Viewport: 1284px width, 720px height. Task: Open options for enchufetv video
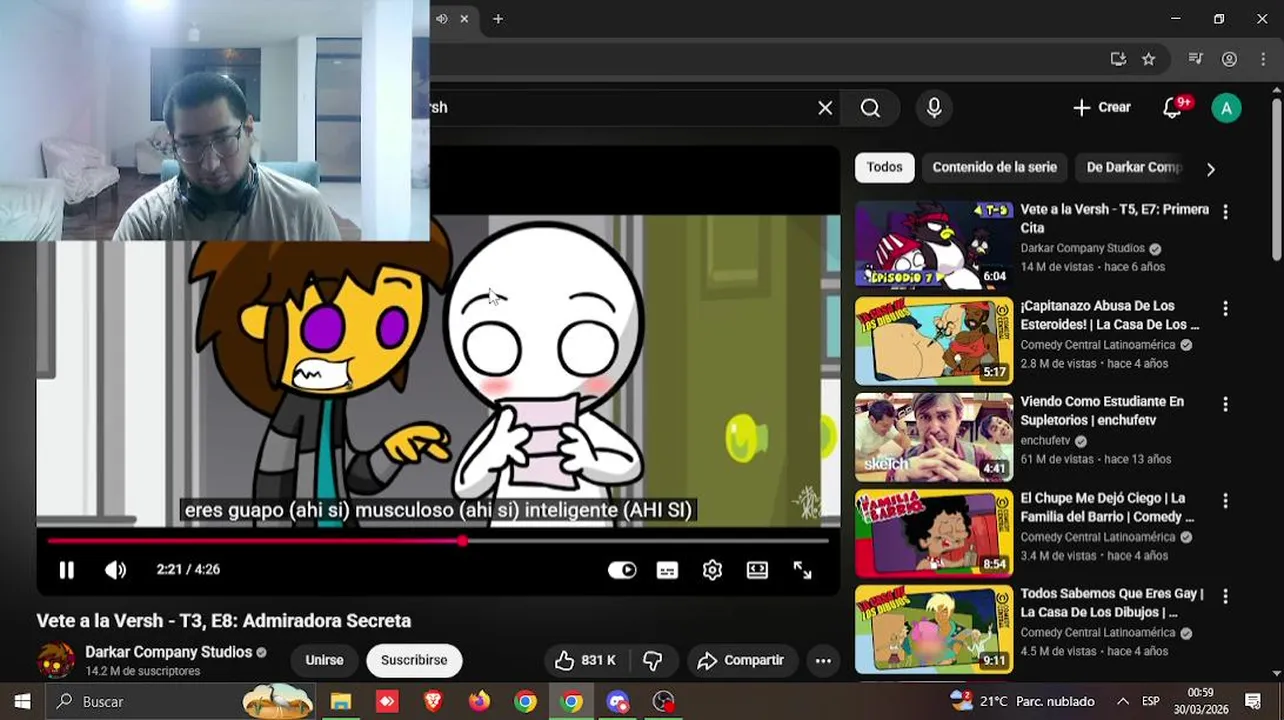click(1225, 404)
